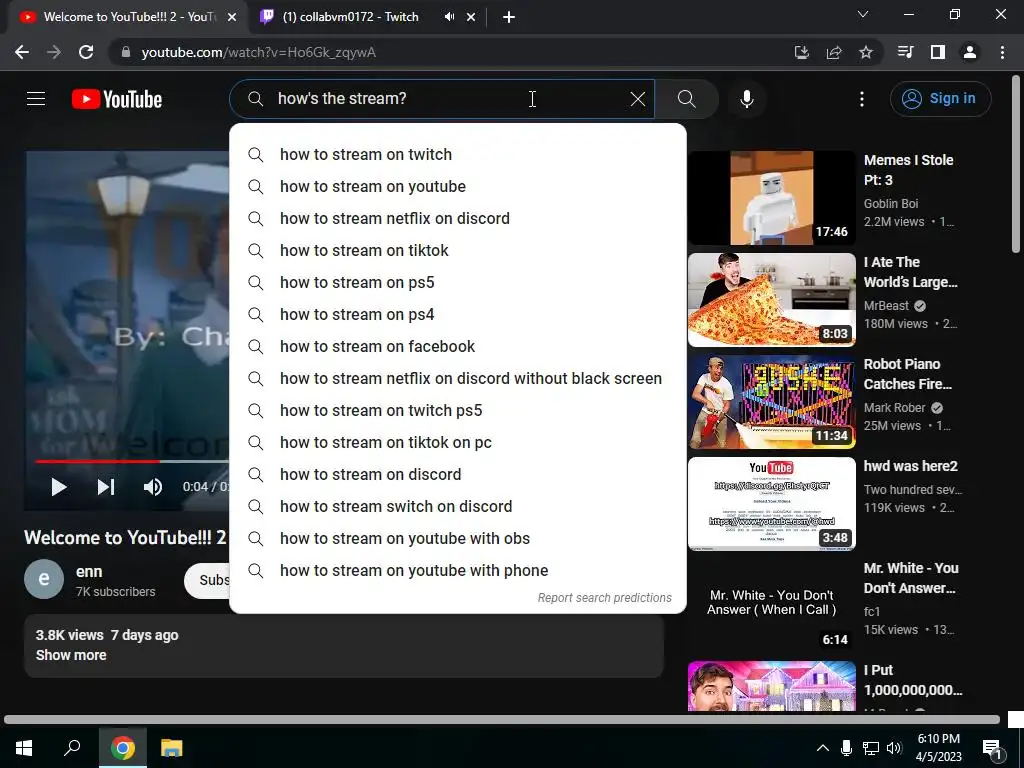Open File Explorer from the taskbar

coord(172,748)
